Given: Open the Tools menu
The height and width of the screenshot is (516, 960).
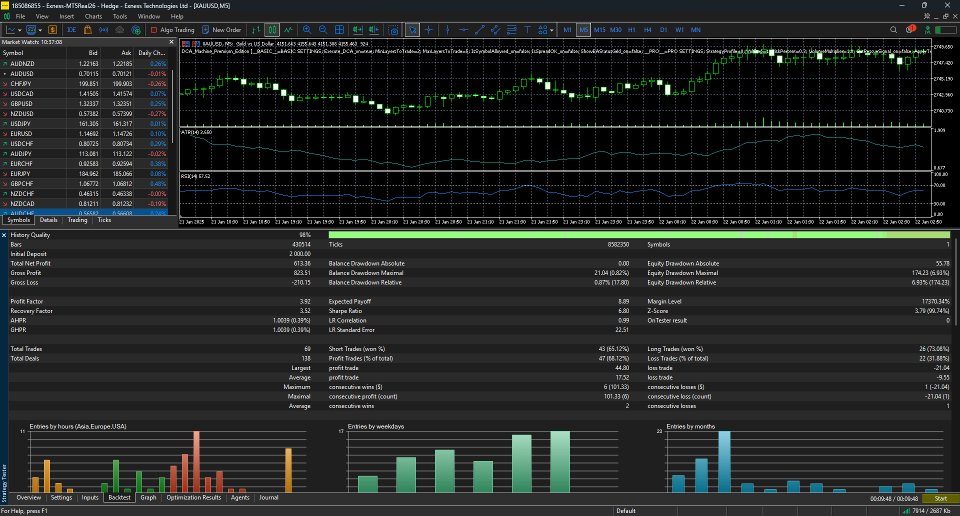Looking at the screenshot, I should click(120, 17).
